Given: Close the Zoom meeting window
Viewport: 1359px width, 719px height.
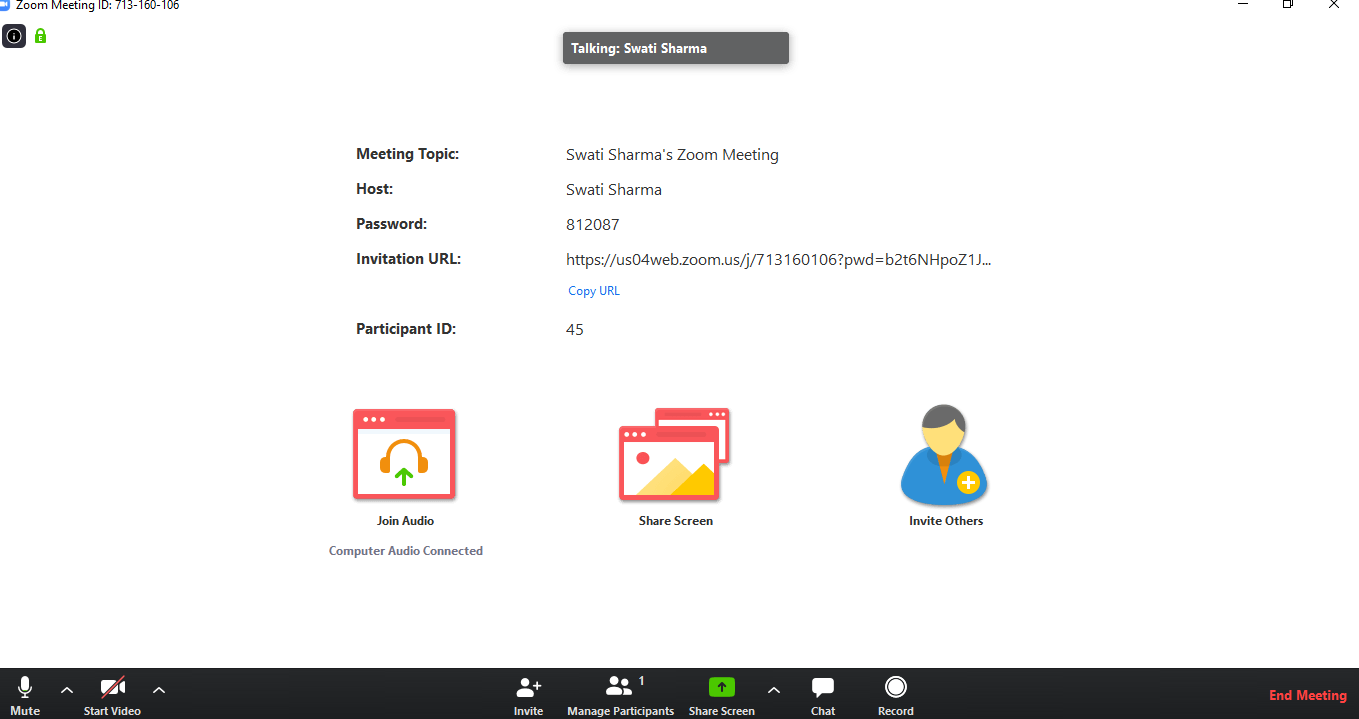Looking at the screenshot, I should point(1334,5).
